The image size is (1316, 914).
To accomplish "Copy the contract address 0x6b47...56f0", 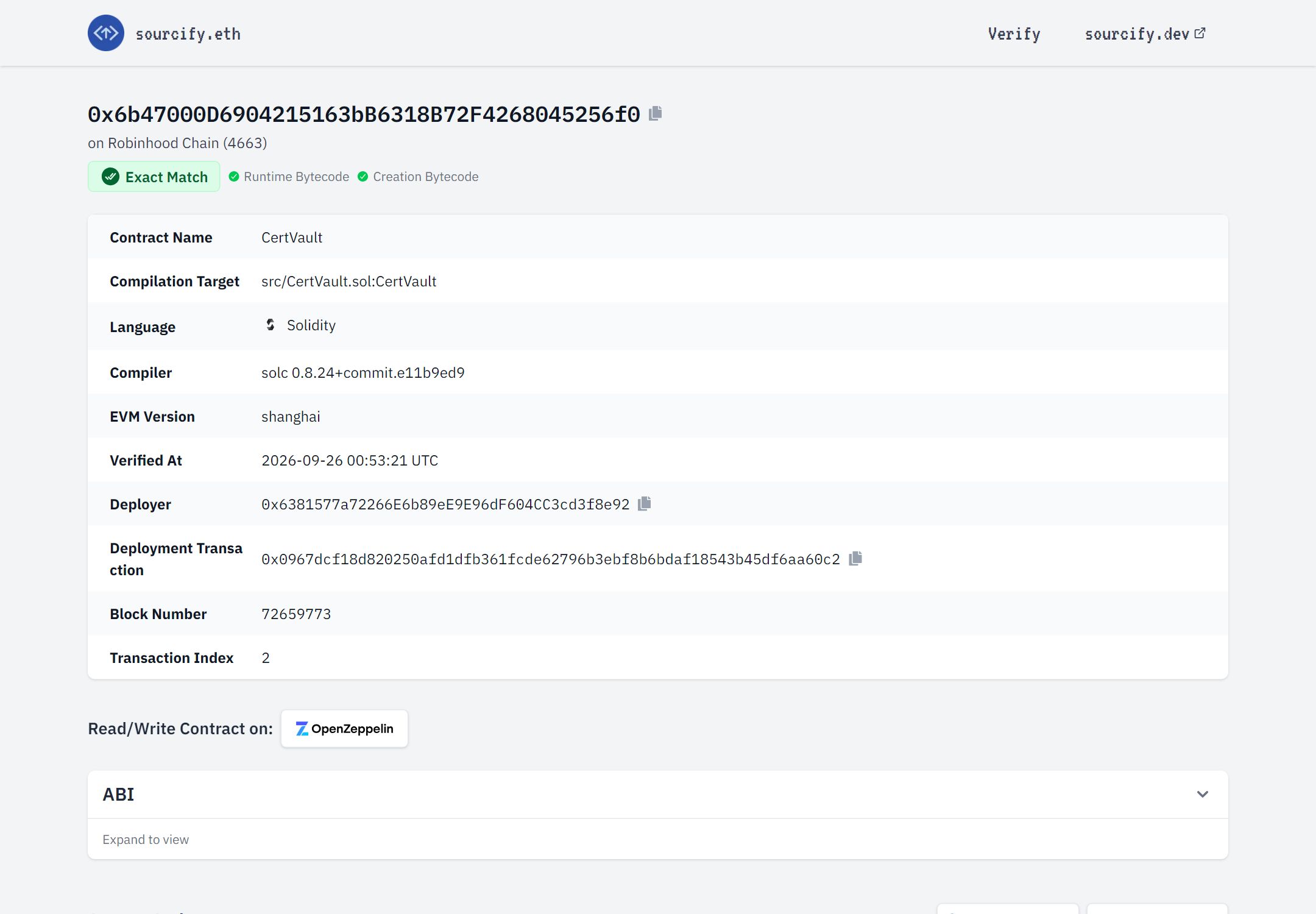I will click(656, 113).
